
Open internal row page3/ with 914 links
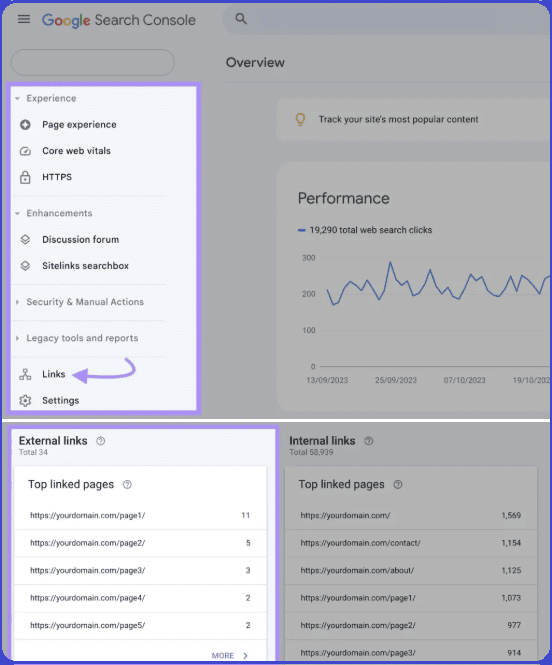(411, 652)
